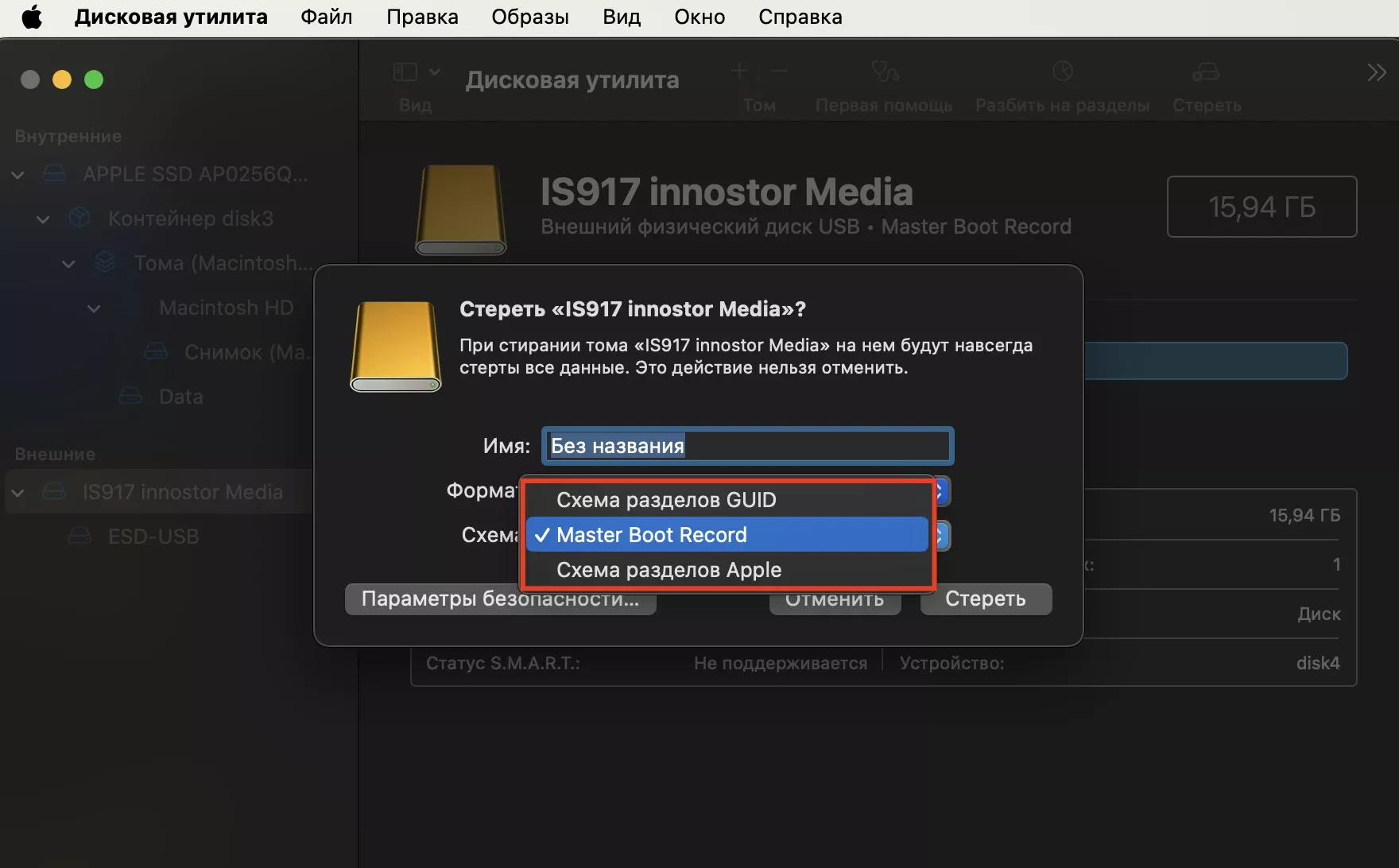Click the IS917 innostor sidebar drive icon
This screenshot has height=868, width=1399.
54,491
